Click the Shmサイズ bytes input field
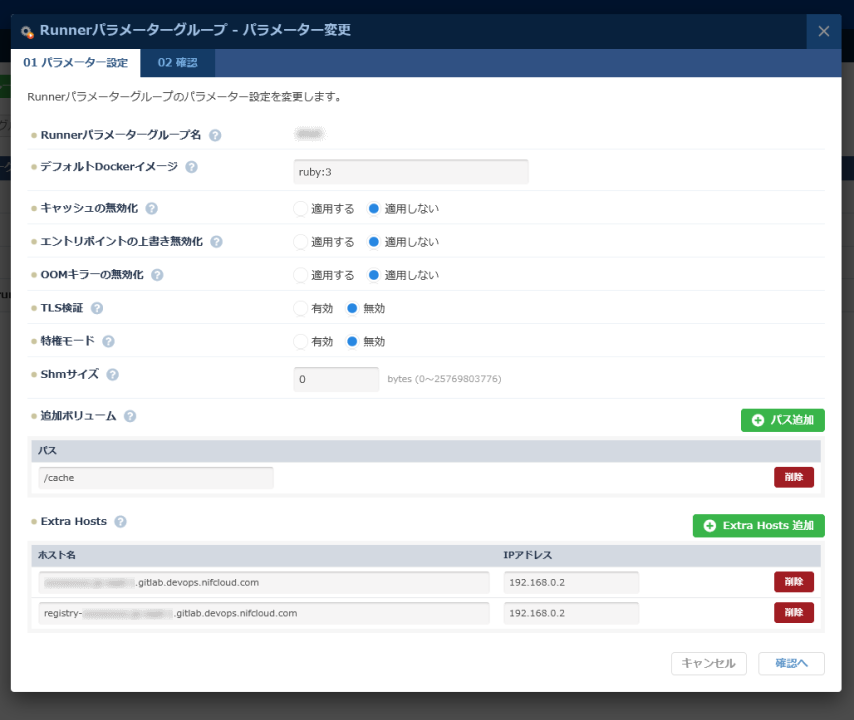Viewport: 854px width, 720px height. pos(336,380)
